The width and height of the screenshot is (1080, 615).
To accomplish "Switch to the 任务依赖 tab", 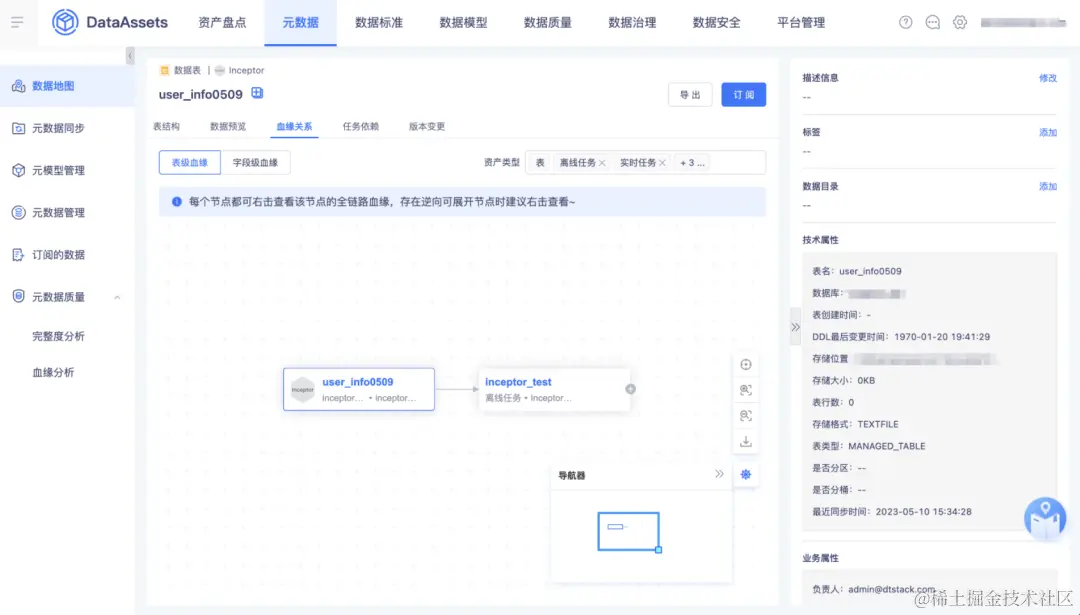I will tap(361, 127).
